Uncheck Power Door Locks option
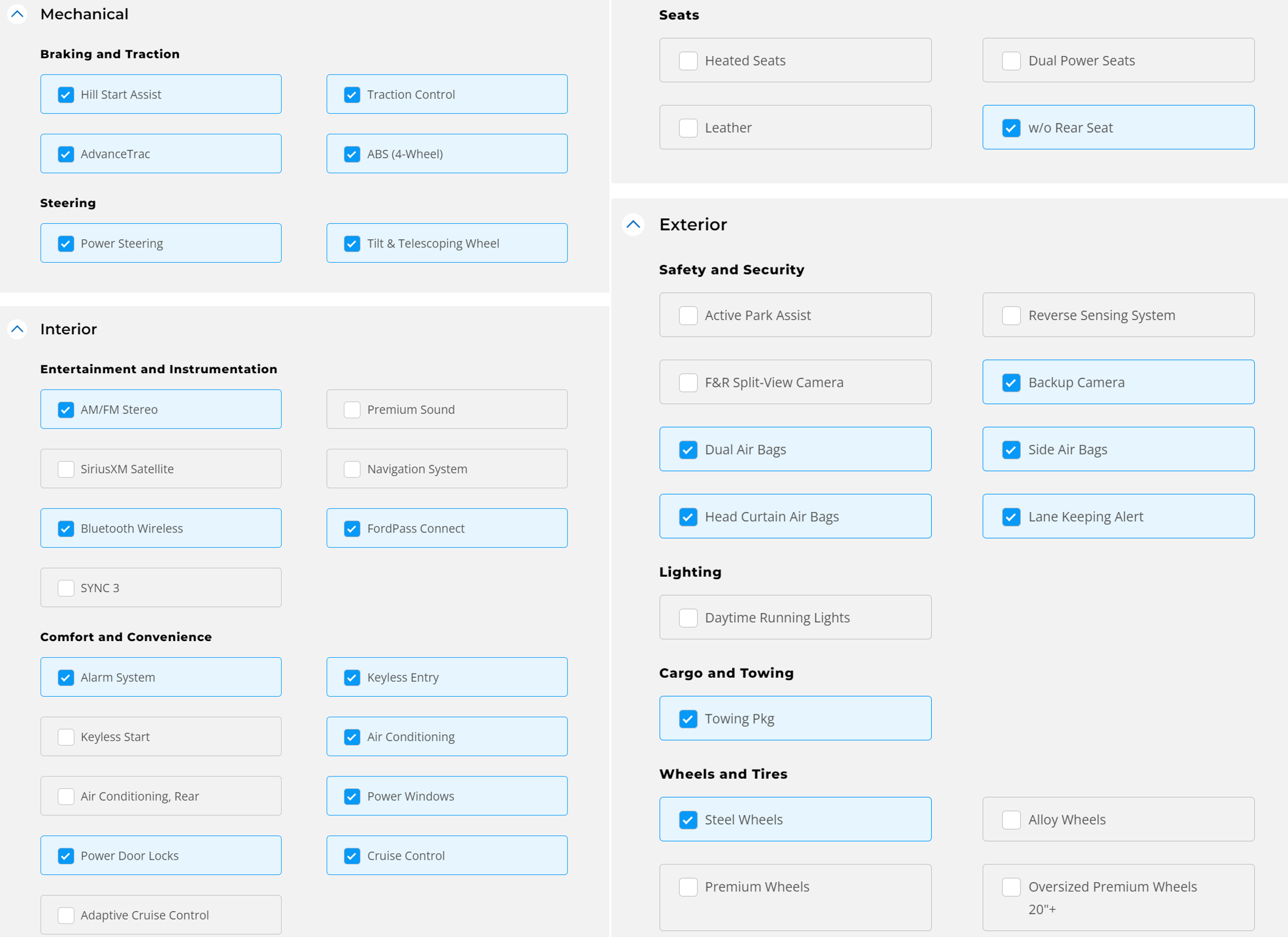Image resolution: width=1288 pixels, height=937 pixels. [66, 856]
